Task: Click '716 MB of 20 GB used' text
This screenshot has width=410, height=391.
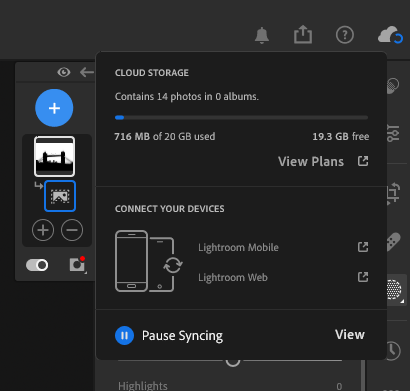Action: coord(165,136)
